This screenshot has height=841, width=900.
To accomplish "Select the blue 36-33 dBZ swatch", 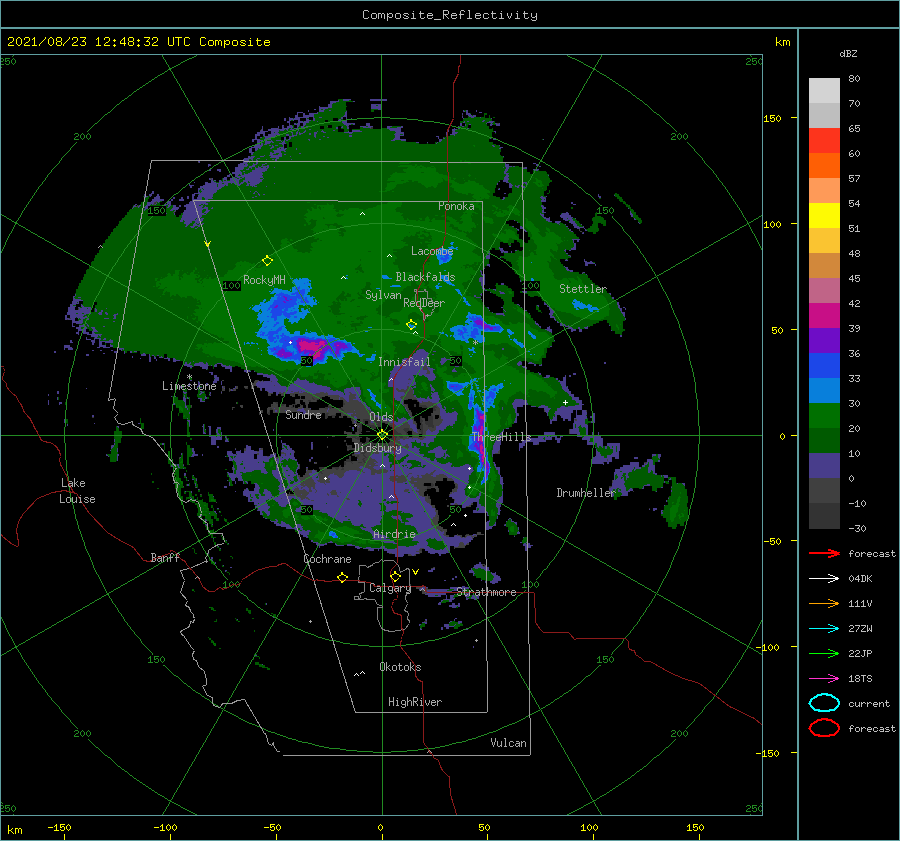I will pos(824,365).
